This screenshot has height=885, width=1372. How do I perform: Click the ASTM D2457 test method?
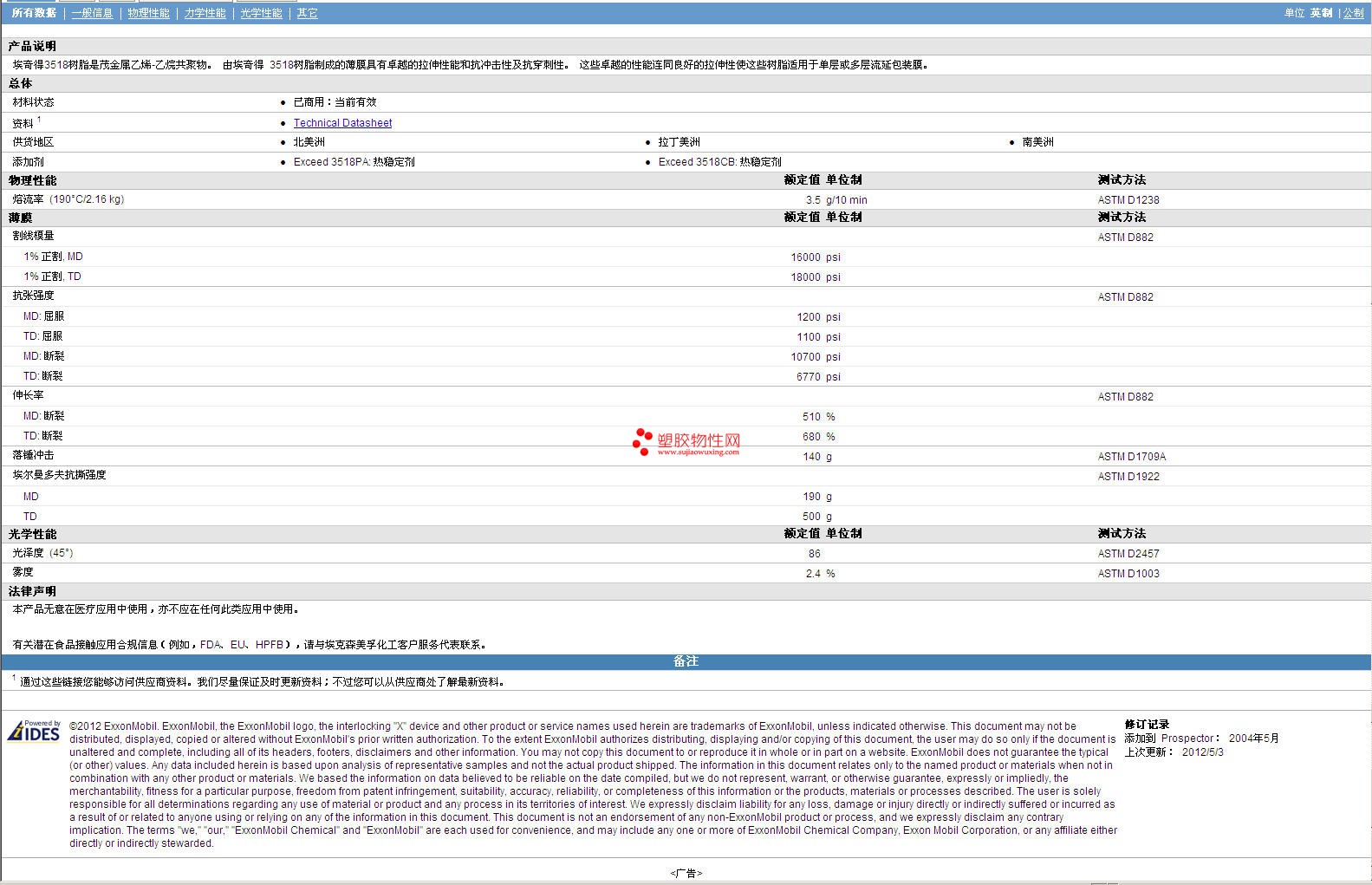(1128, 554)
